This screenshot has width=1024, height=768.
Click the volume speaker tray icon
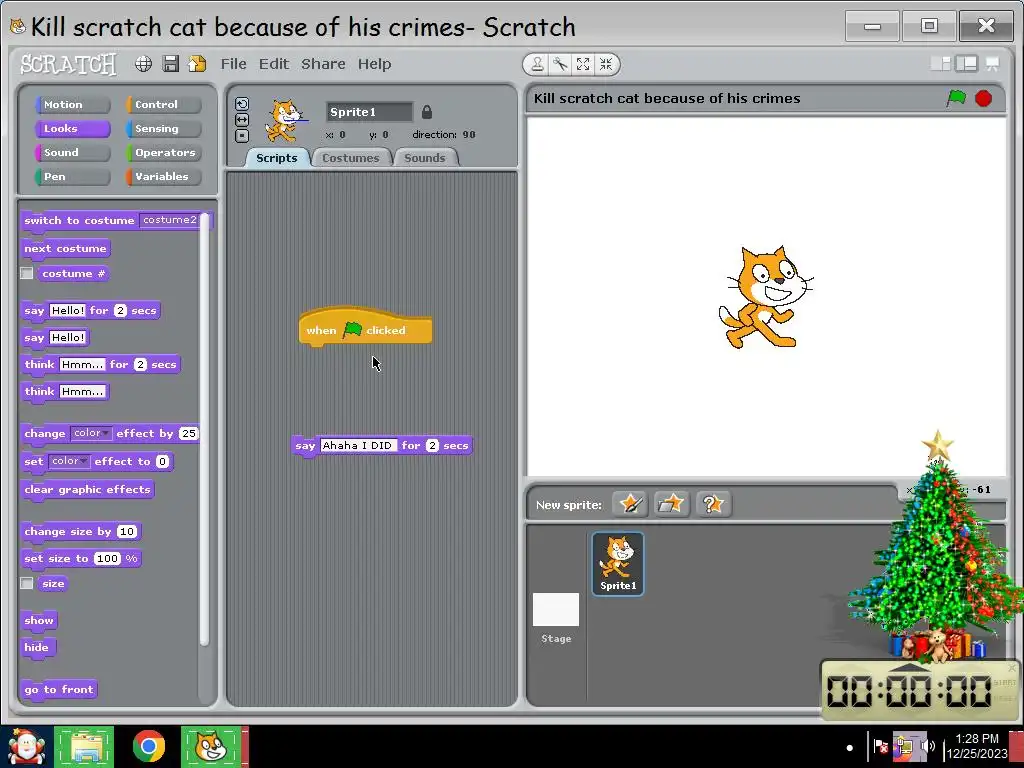[x=927, y=746]
